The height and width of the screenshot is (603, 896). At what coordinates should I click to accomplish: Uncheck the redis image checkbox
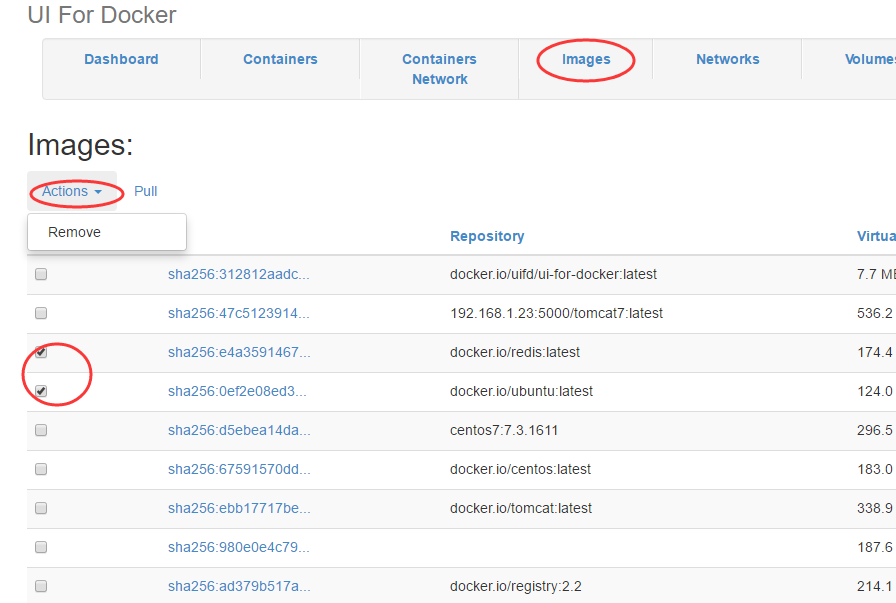point(41,352)
